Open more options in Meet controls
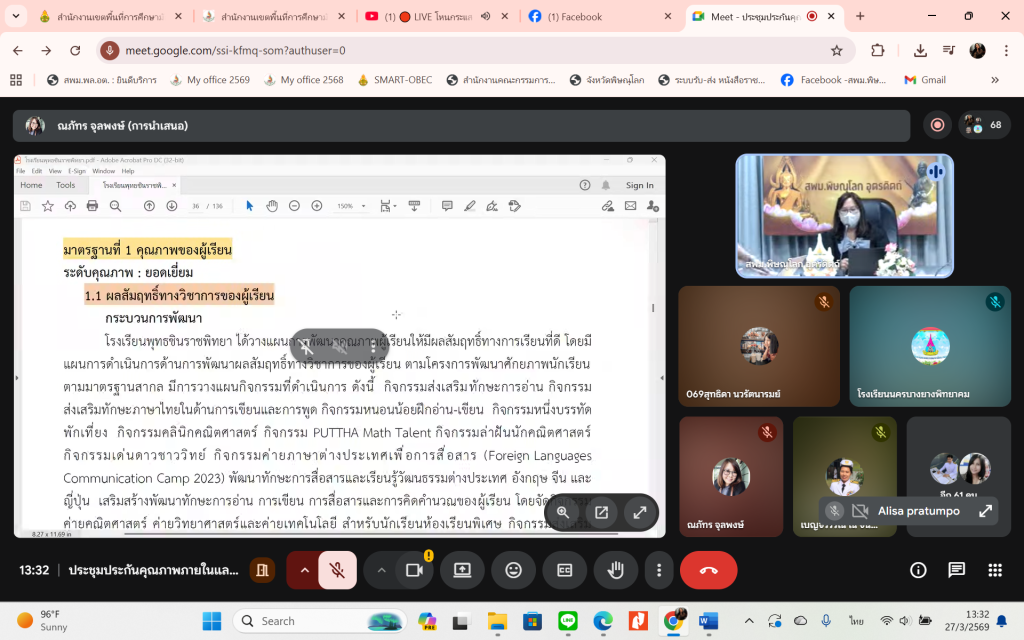The height and width of the screenshot is (640, 1024). pos(658,570)
